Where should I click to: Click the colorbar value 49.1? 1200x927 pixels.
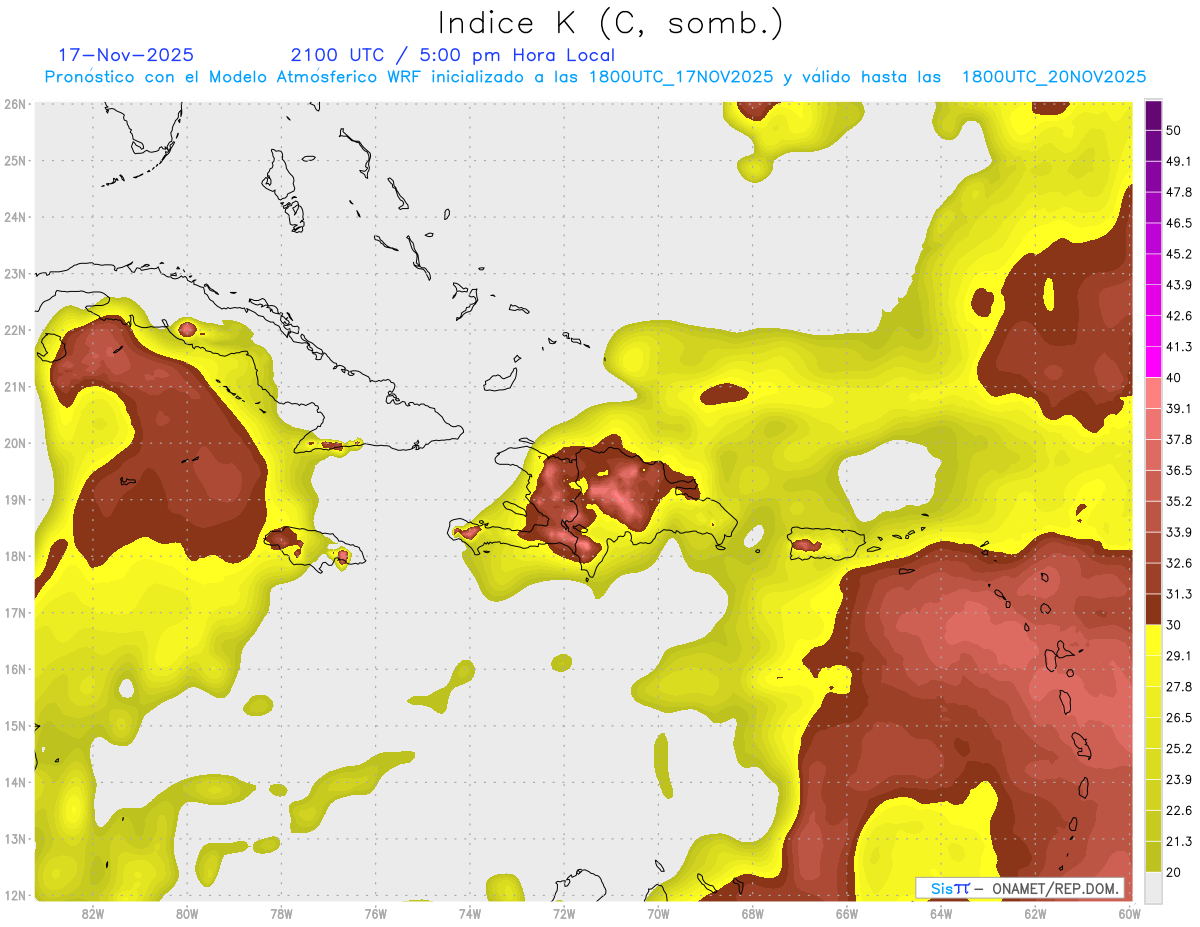click(x=1179, y=161)
